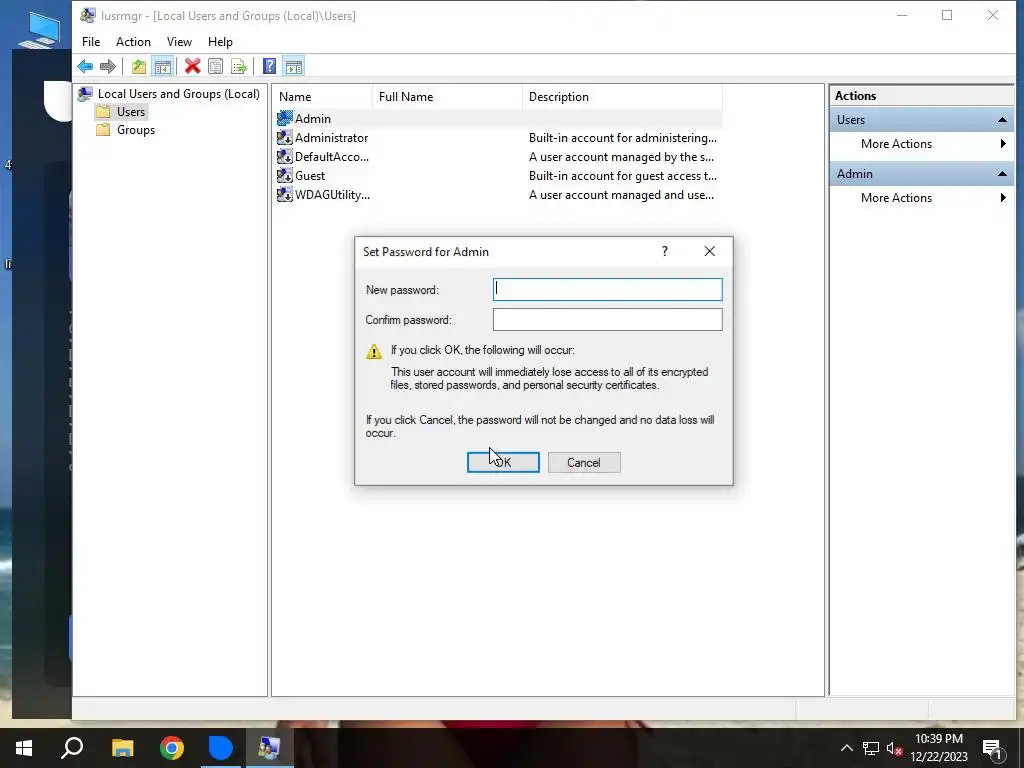Click the lusrmgr taskbar icon
This screenshot has height=768, width=1024.
click(x=269, y=748)
